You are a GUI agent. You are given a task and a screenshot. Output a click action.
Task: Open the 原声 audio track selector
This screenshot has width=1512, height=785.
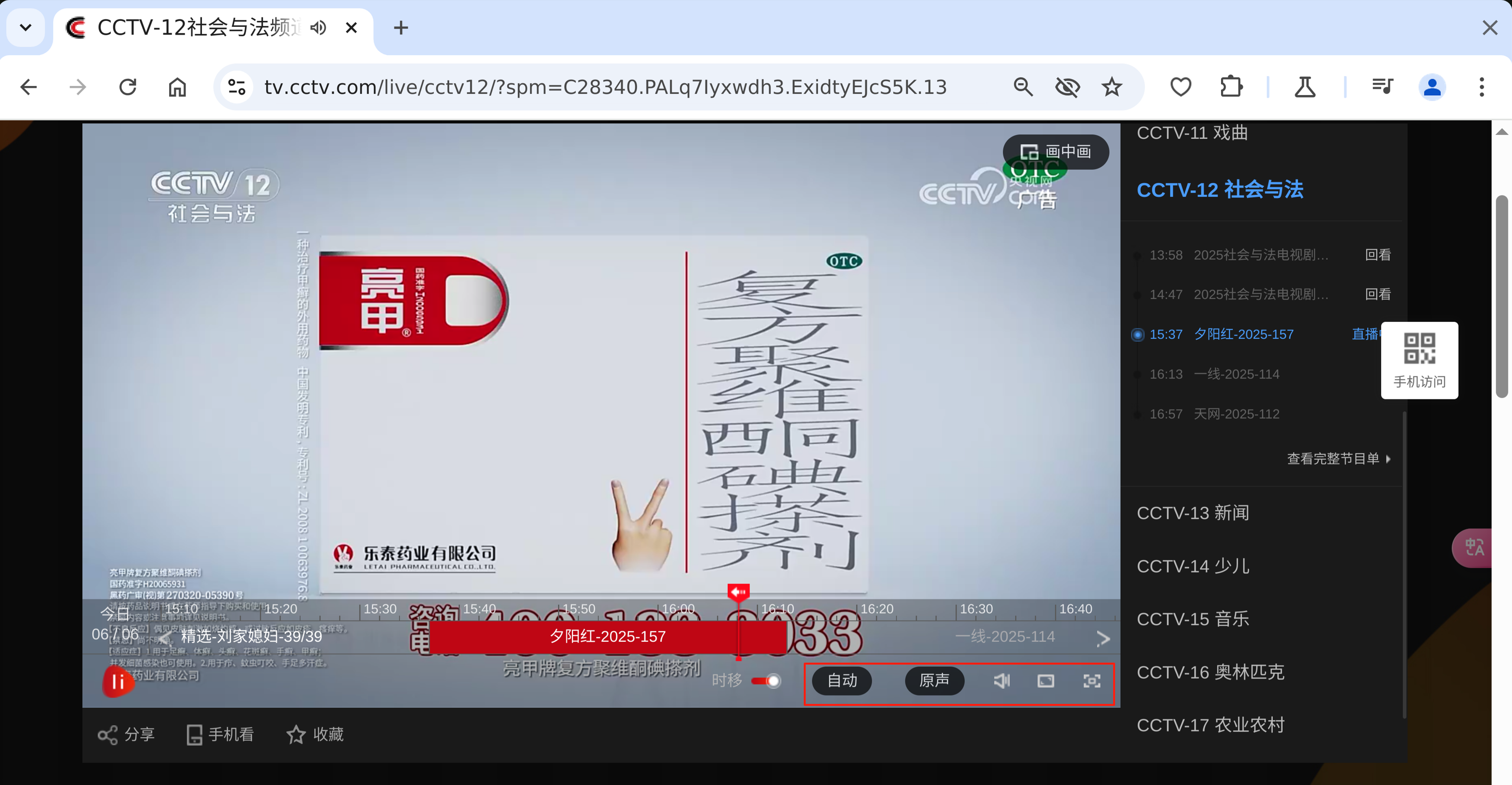click(934, 681)
